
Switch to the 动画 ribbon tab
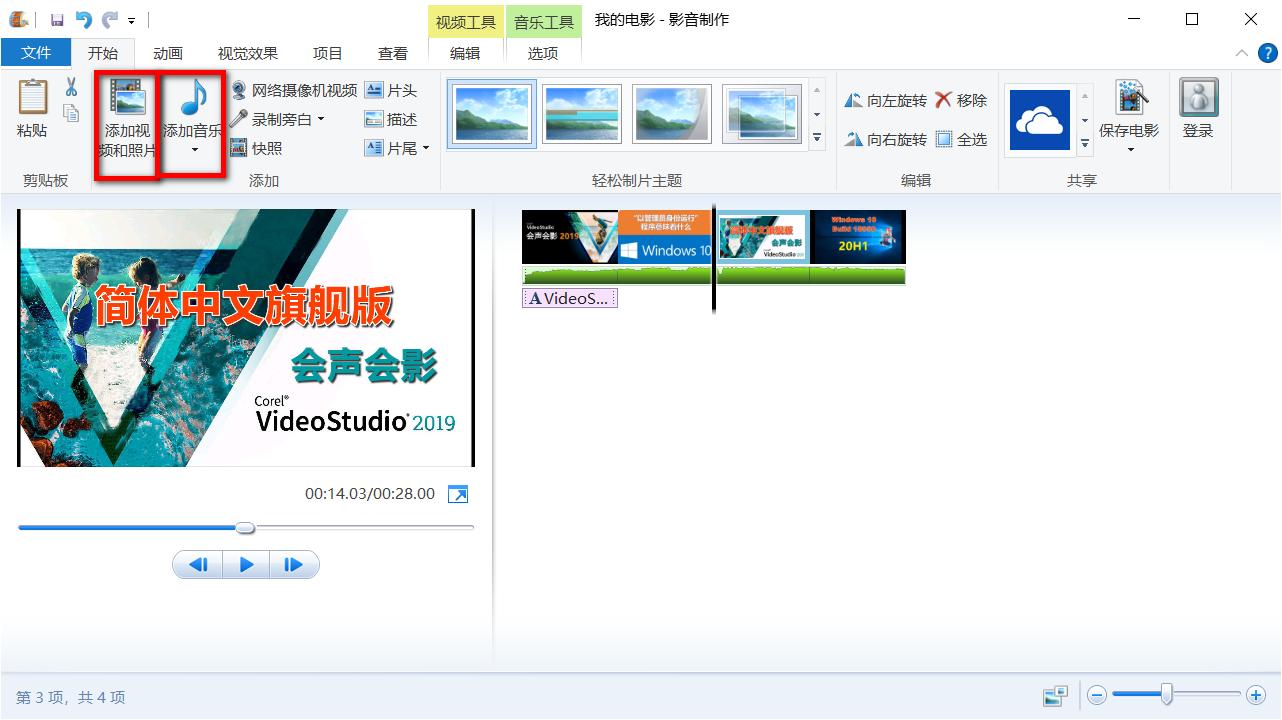pos(168,53)
